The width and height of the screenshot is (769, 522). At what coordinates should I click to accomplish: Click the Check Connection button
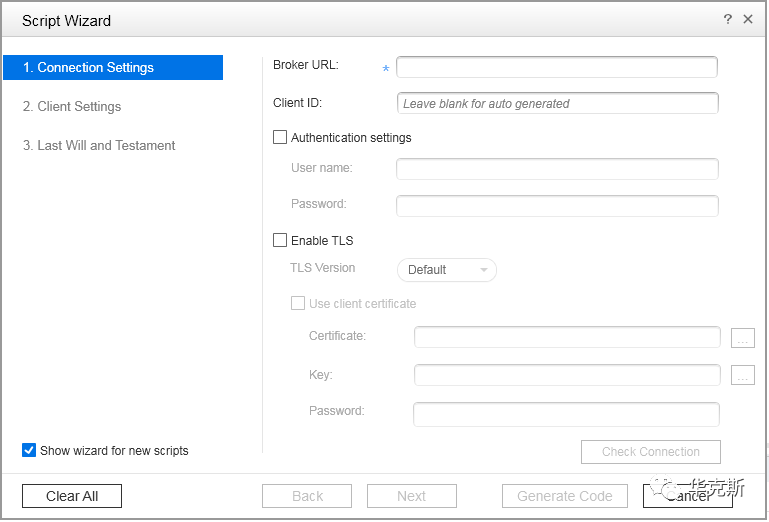650,452
